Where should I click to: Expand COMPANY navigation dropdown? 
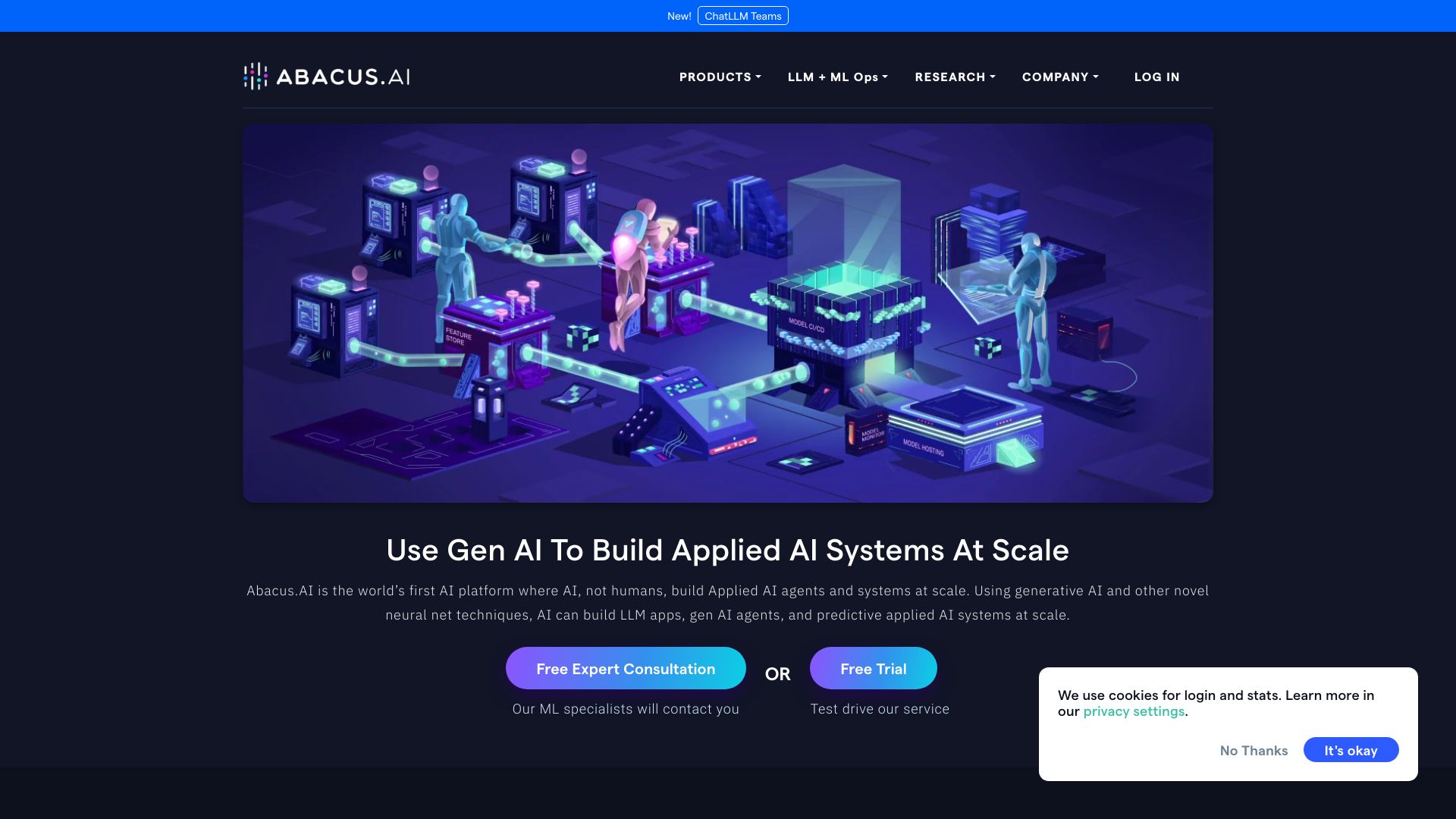[x=1060, y=77]
